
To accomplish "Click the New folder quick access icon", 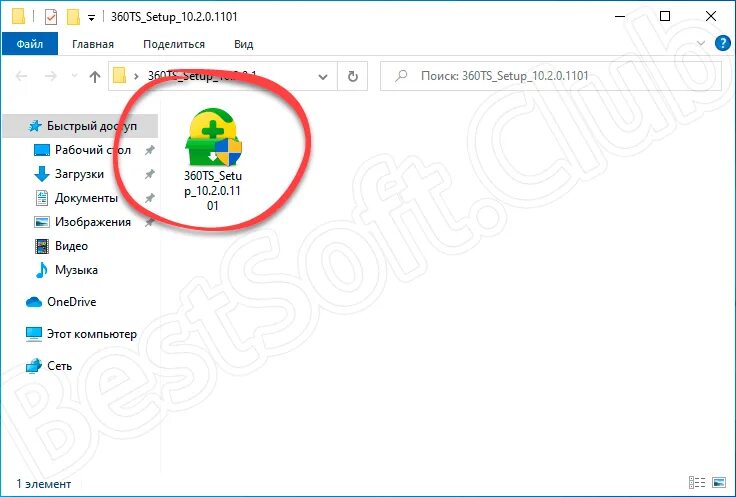I will (x=73, y=17).
